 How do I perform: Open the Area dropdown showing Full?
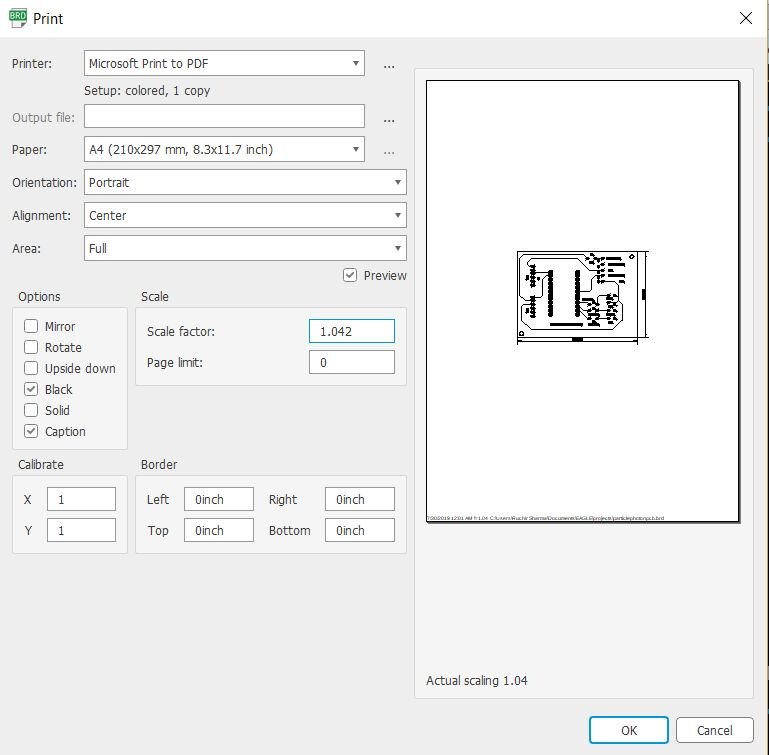pyautogui.click(x=245, y=248)
